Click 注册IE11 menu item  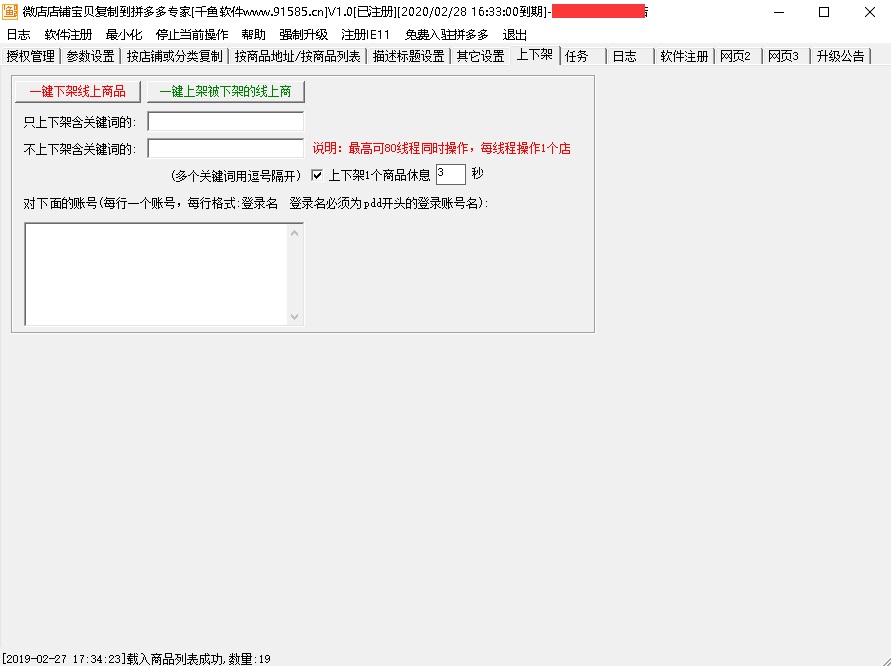(365, 35)
